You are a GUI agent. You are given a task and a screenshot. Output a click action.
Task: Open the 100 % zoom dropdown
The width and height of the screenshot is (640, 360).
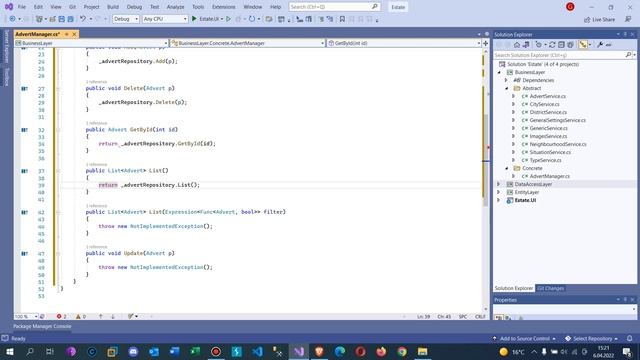(26, 316)
